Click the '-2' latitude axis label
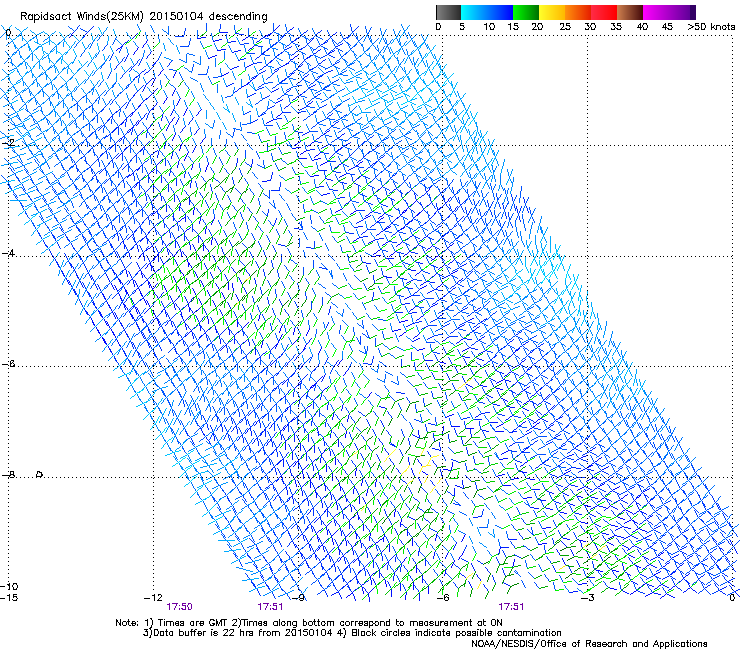This screenshot has width=740, height=650. pyautogui.click(x=8, y=143)
